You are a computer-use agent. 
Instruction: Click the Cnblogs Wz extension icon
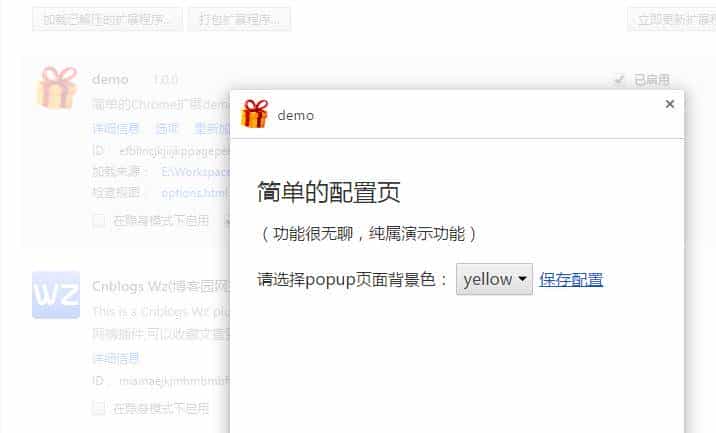(x=56, y=295)
